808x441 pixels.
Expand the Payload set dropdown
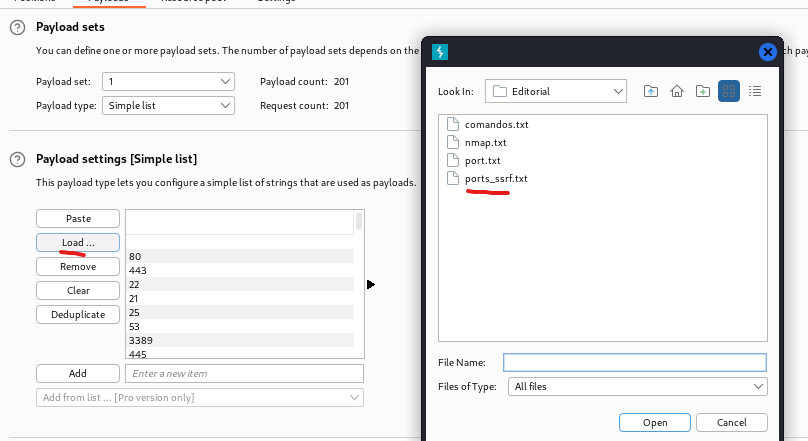(169, 81)
